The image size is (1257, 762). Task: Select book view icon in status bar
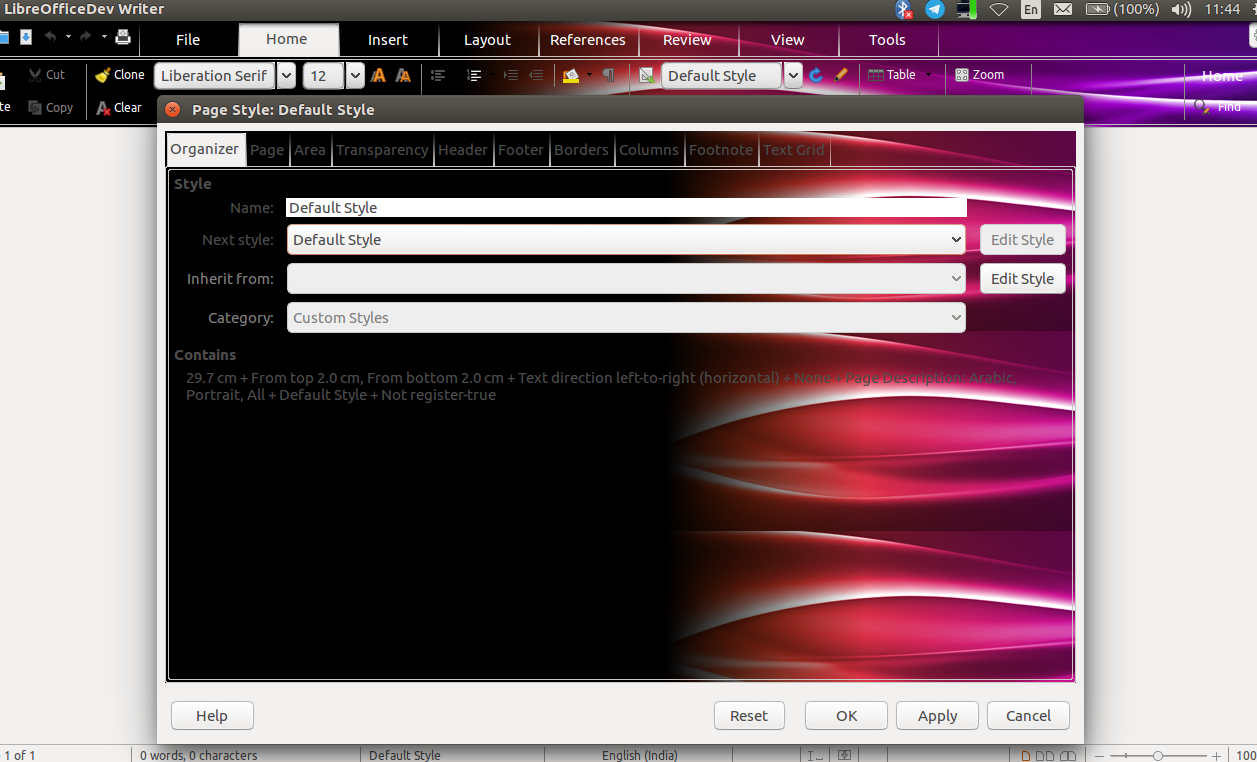(x=1068, y=756)
